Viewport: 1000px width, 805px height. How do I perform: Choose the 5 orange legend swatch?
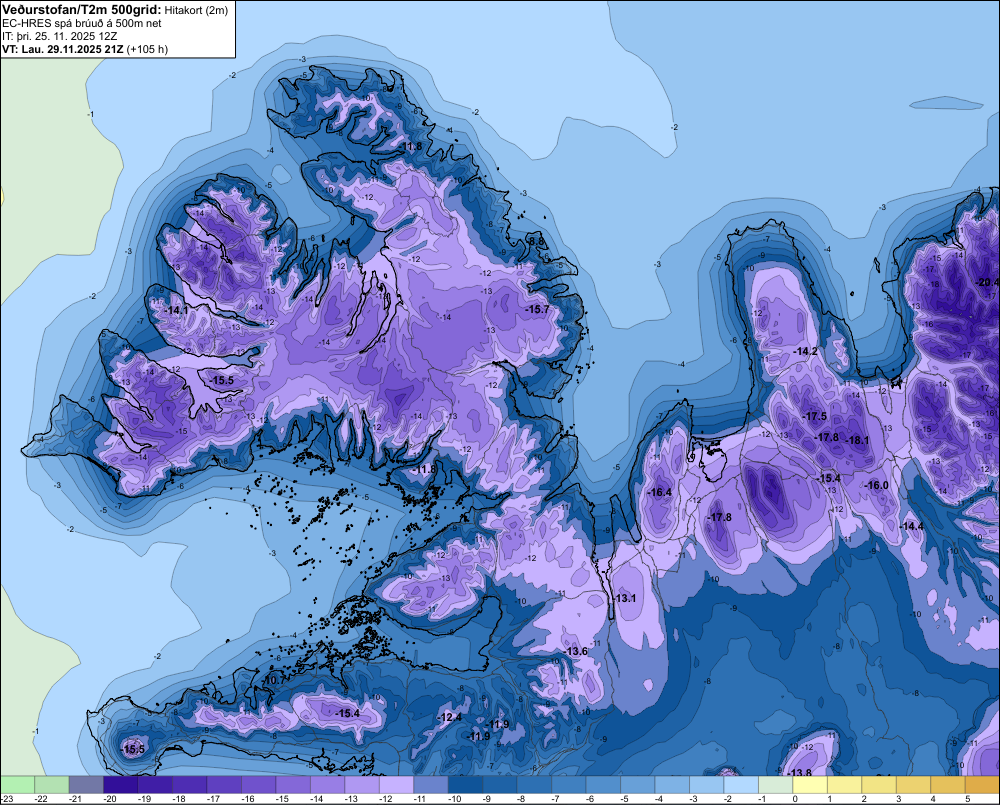click(x=982, y=785)
